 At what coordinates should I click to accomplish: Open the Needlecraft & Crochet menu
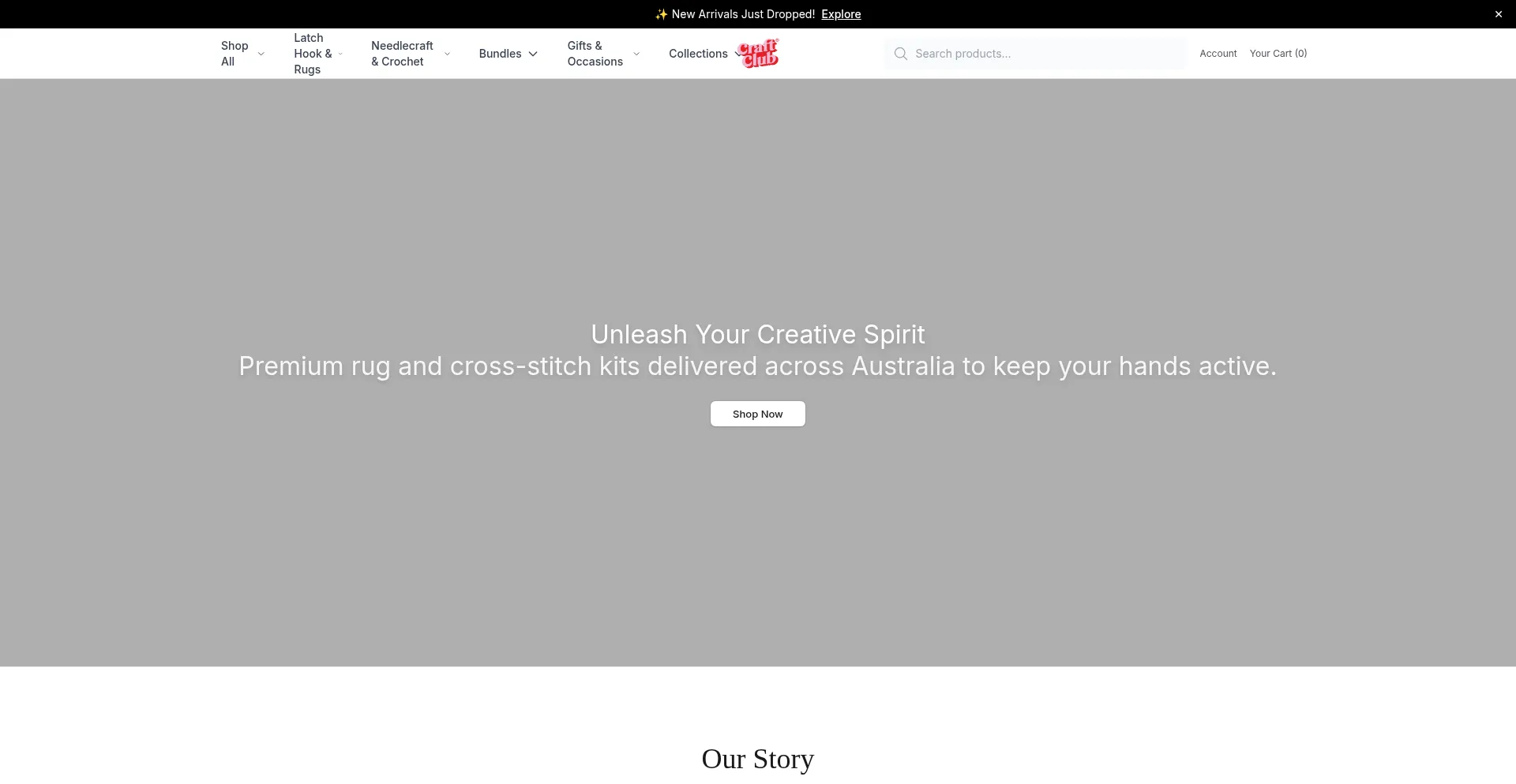point(402,54)
